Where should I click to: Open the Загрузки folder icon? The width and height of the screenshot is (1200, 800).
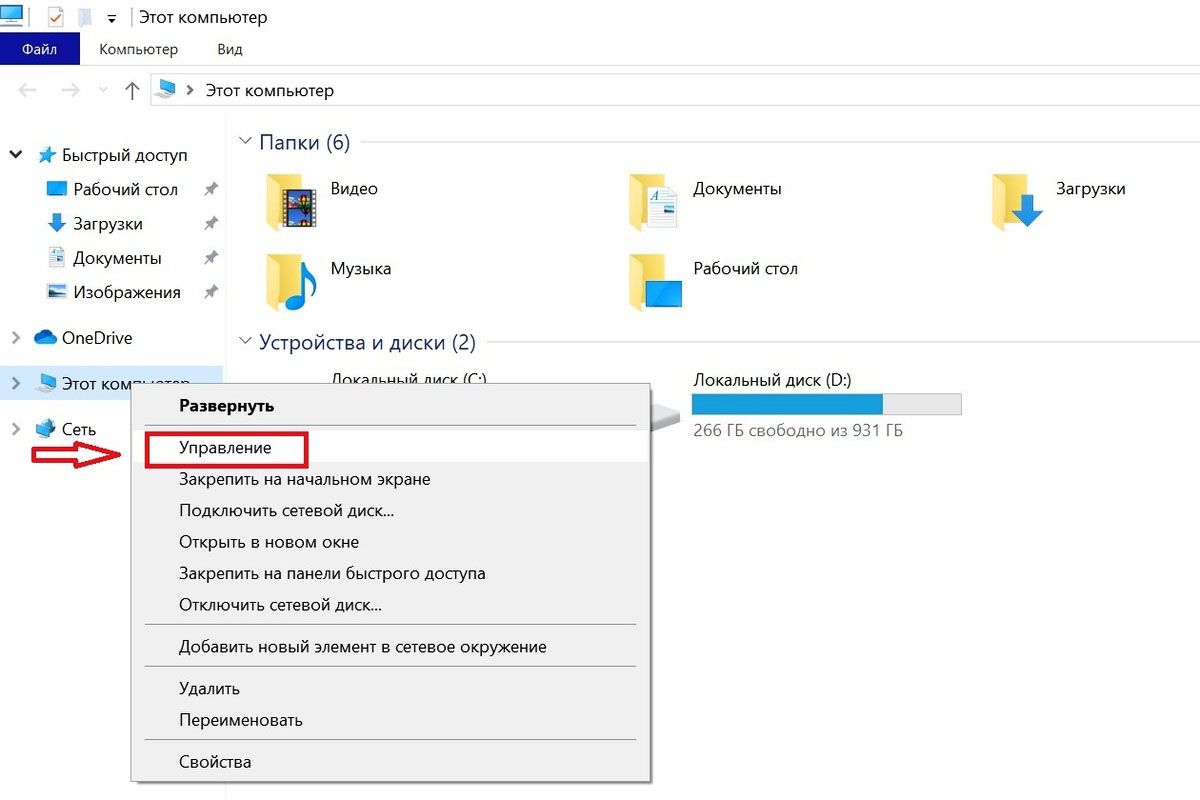(x=1017, y=202)
